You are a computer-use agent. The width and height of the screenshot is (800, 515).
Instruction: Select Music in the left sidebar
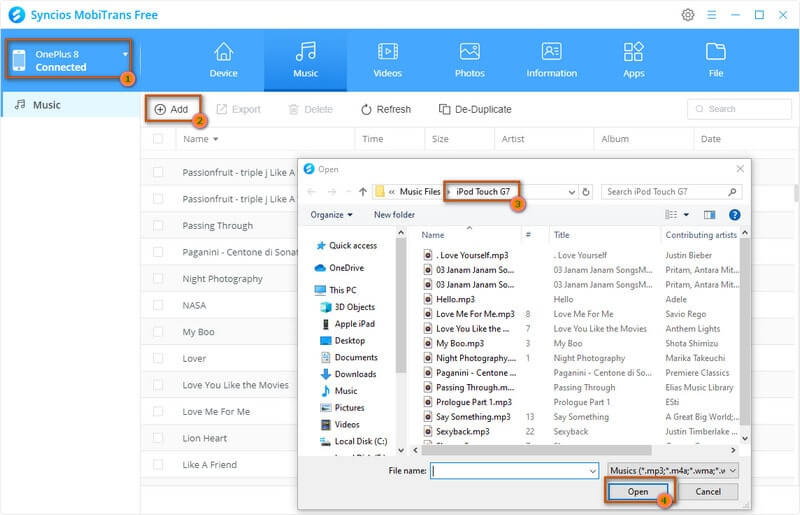point(70,105)
